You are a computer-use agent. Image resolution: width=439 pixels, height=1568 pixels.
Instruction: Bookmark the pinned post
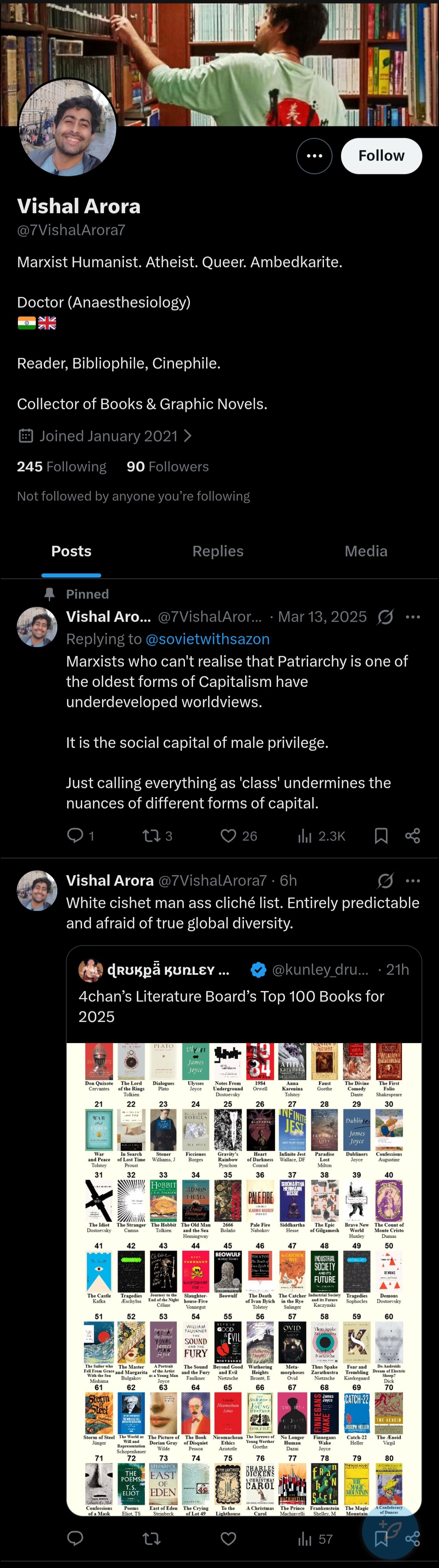click(x=381, y=835)
